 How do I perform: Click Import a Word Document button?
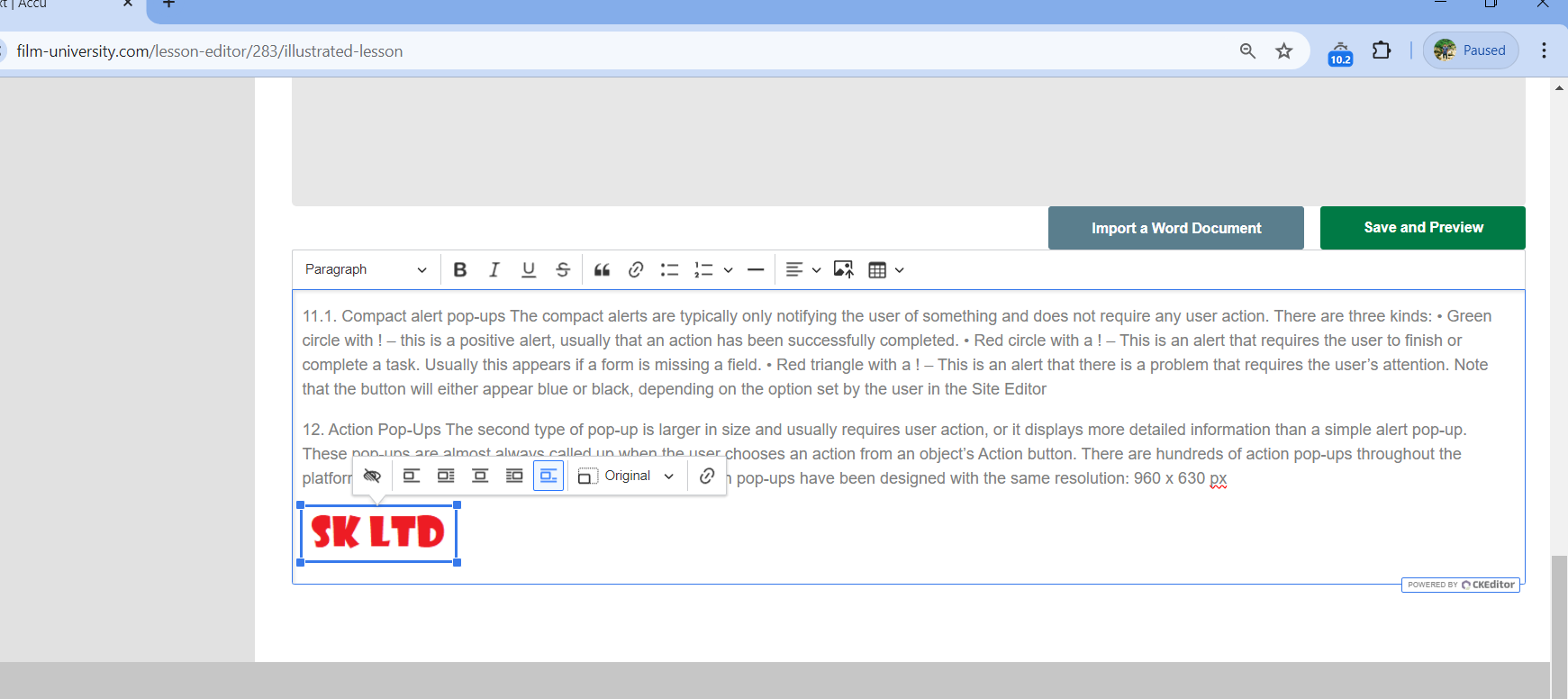[x=1175, y=228]
